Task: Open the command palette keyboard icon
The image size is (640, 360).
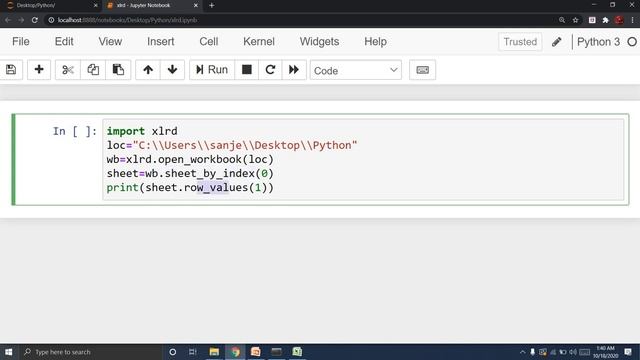Action: (422, 70)
